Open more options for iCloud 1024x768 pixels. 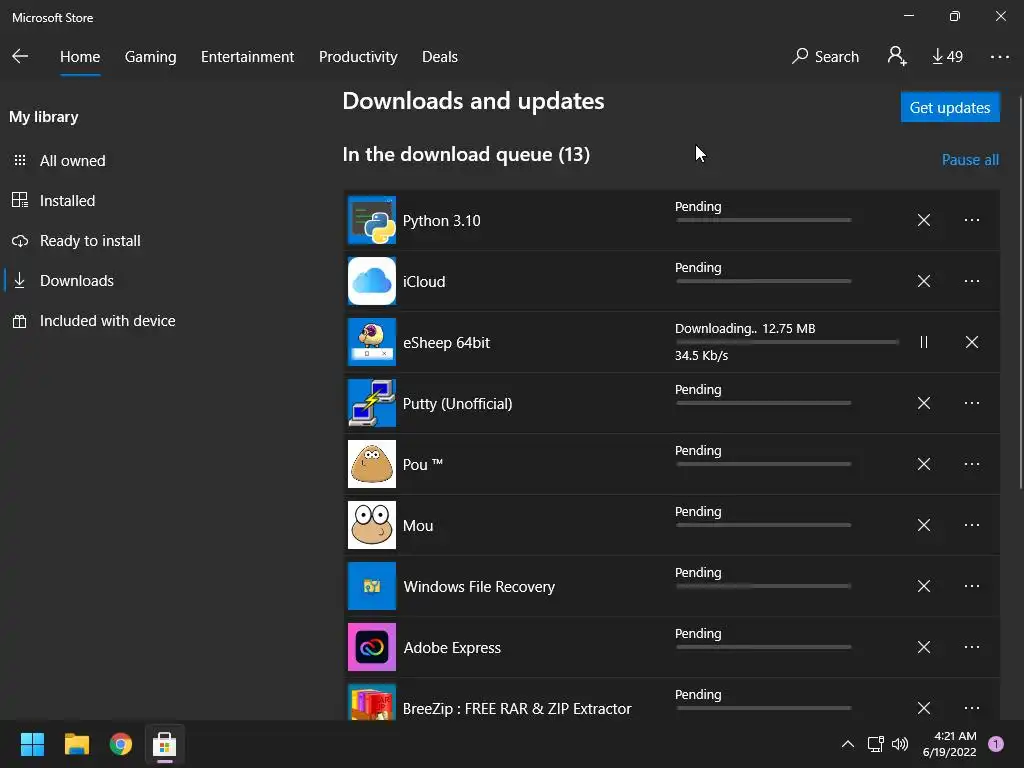[972, 281]
